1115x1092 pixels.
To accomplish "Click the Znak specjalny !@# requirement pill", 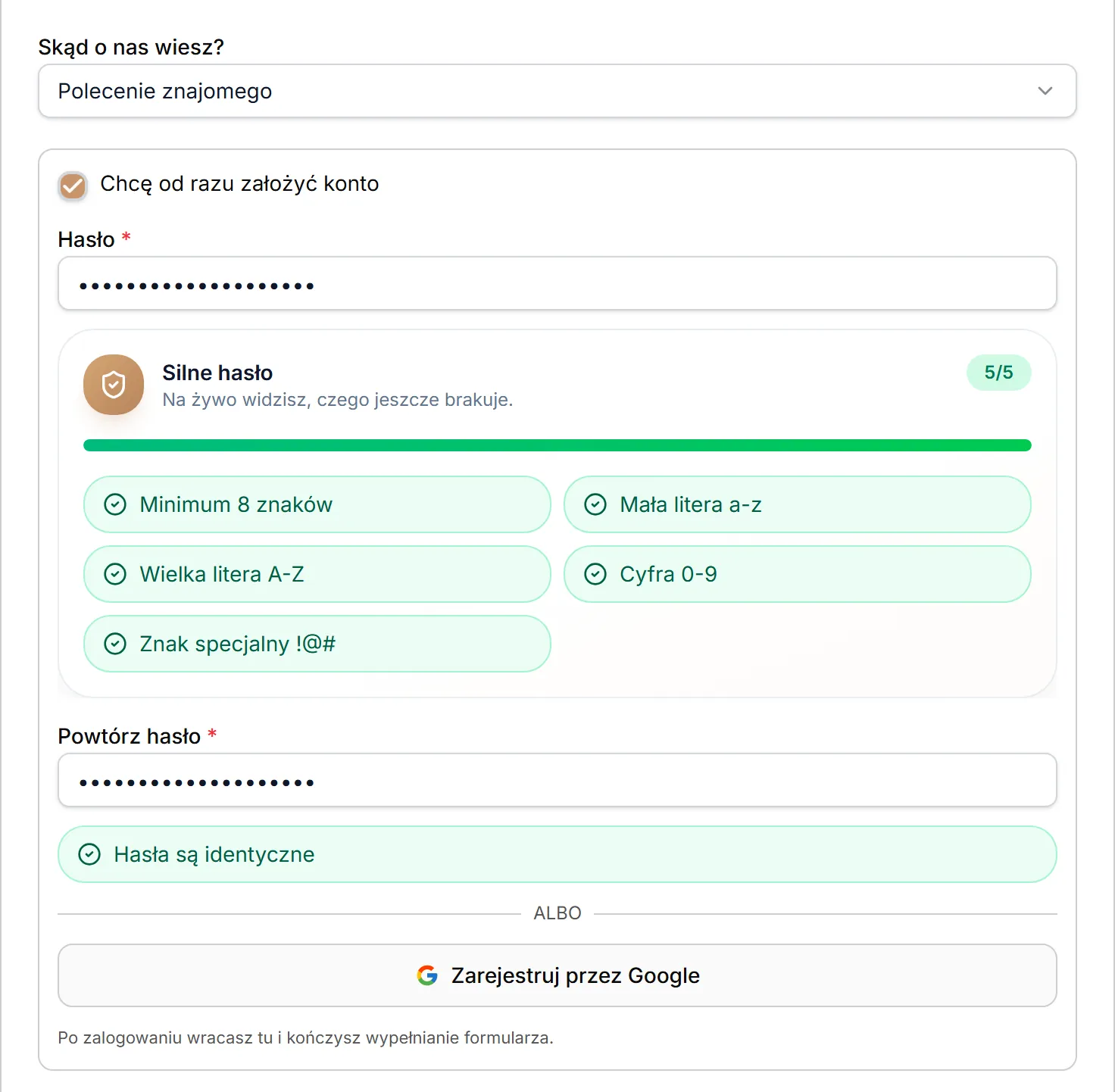I will pos(317,644).
